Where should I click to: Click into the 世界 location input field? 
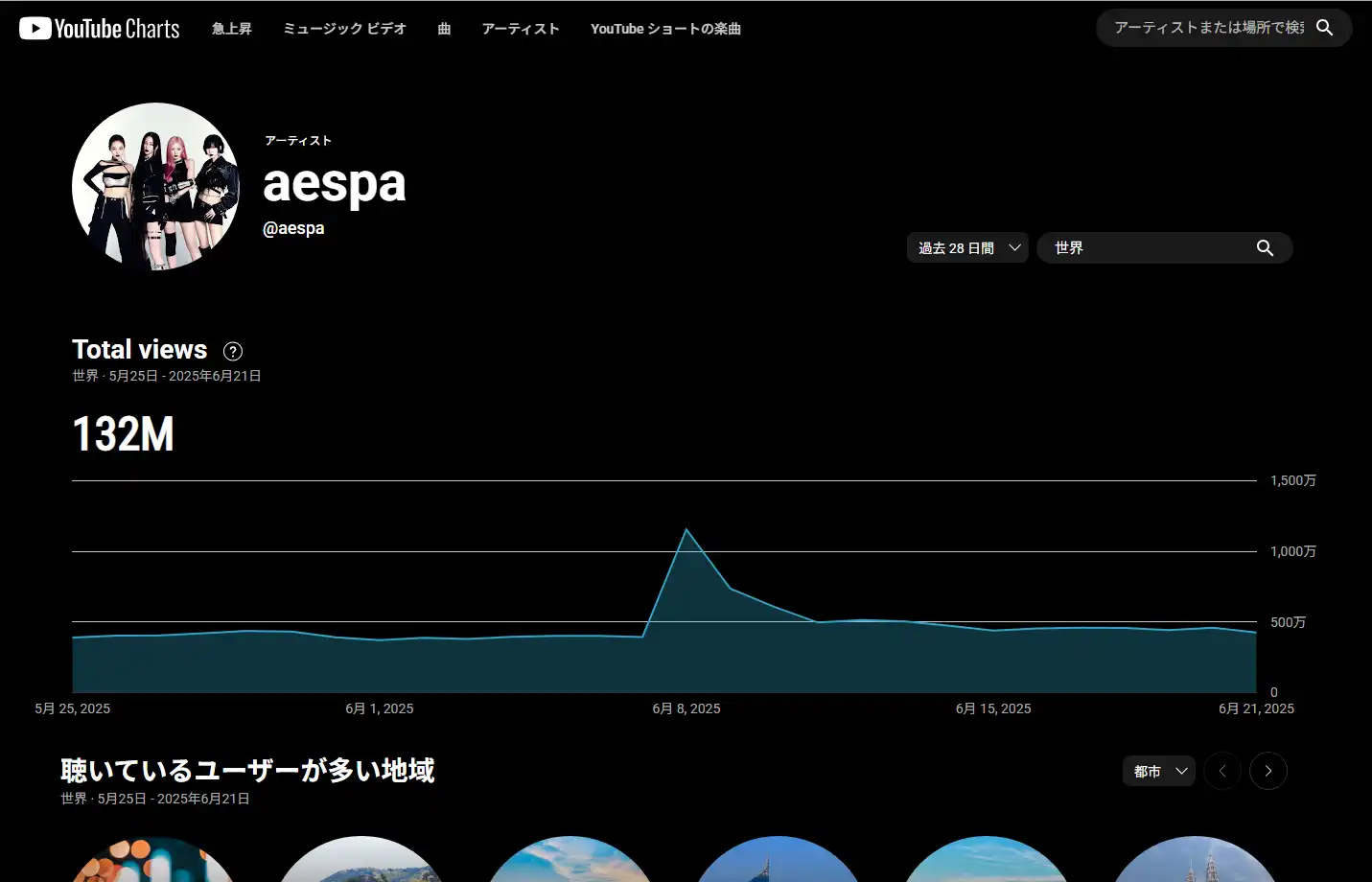click(1146, 248)
